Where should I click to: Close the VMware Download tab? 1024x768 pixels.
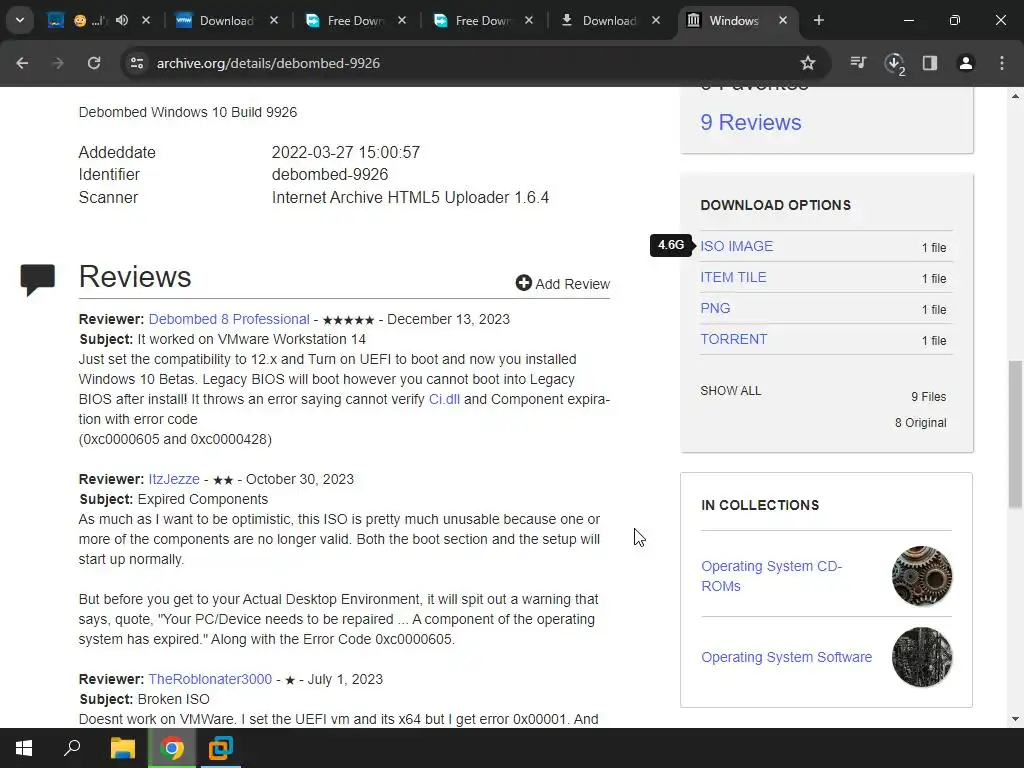[x=274, y=20]
